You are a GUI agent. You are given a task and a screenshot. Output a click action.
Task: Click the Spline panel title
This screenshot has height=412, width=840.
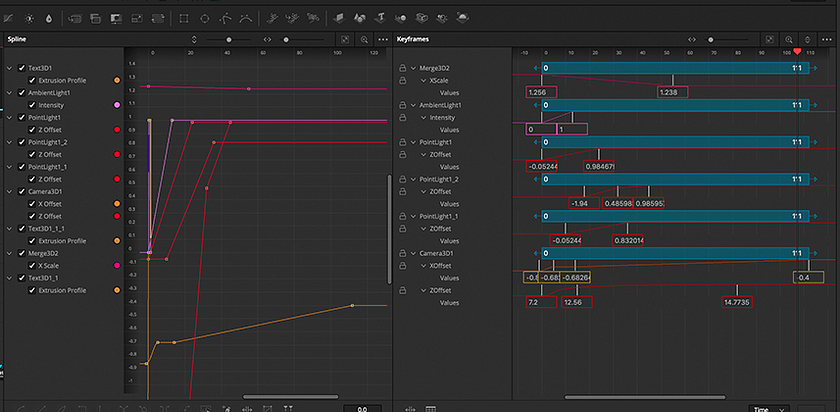click(x=17, y=39)
